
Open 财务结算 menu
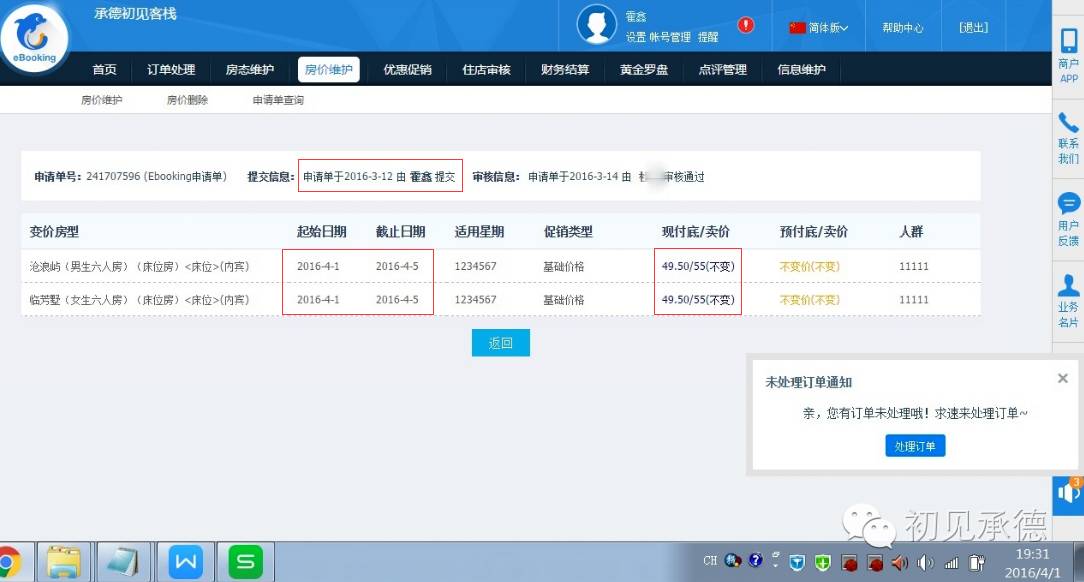tap(565, 69)
